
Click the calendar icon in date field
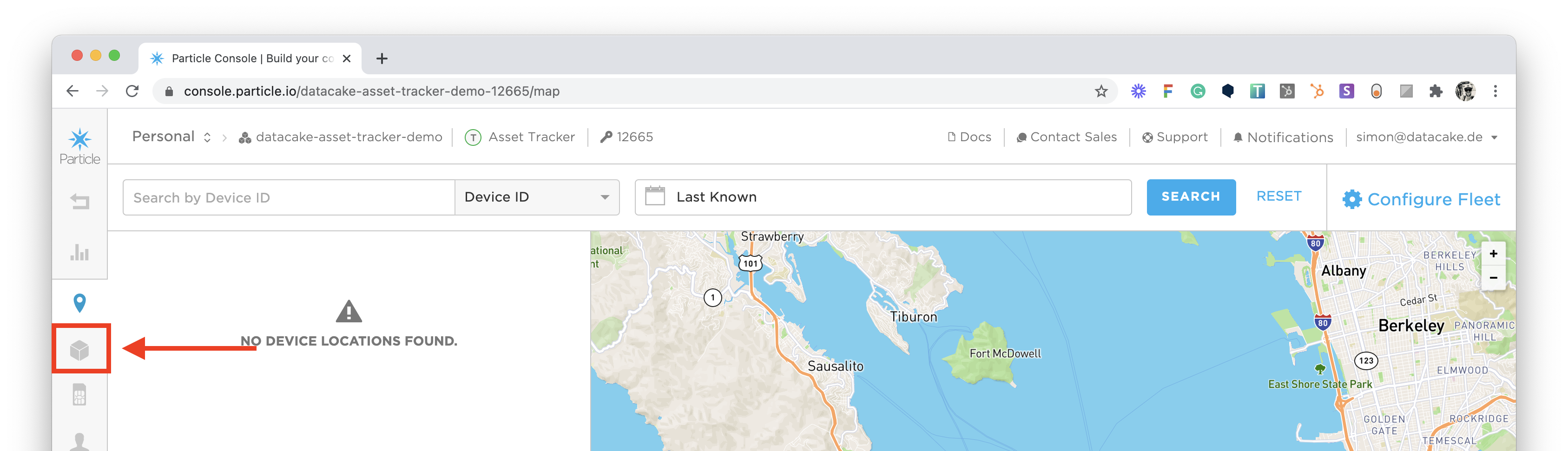click(655, 196)
